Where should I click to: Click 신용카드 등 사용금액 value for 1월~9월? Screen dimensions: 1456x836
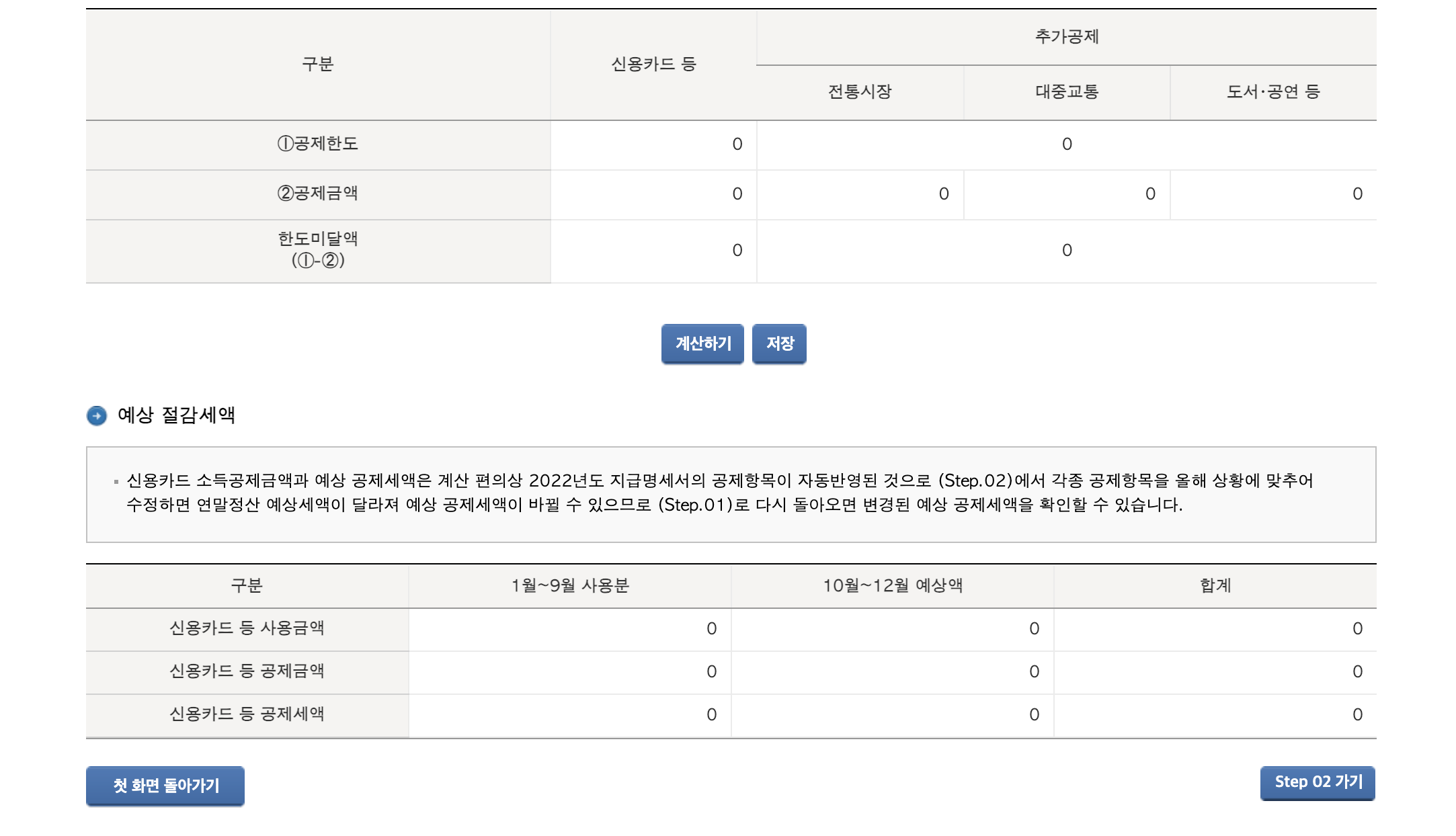568,629
